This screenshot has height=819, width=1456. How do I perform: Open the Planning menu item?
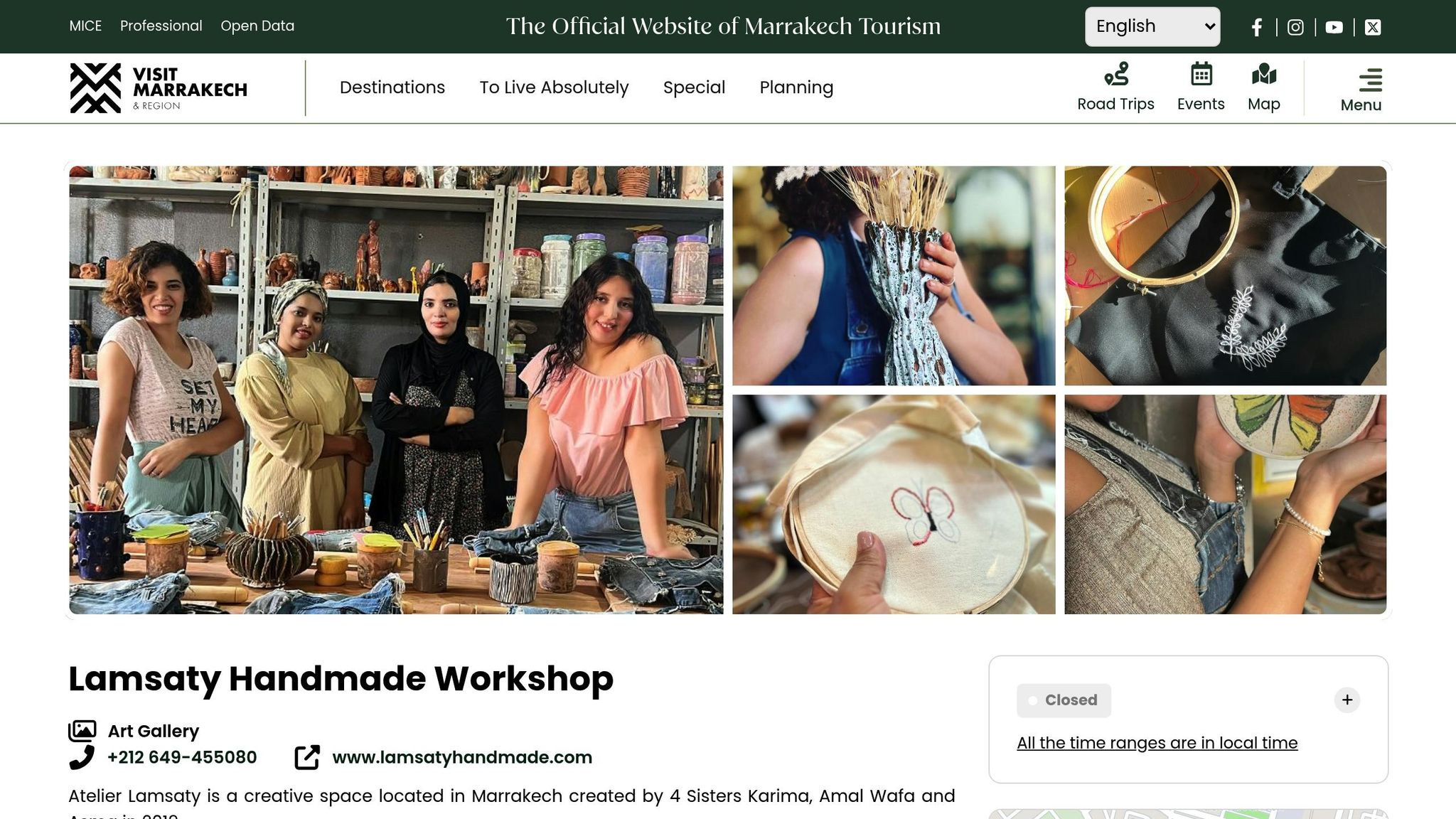796,87
